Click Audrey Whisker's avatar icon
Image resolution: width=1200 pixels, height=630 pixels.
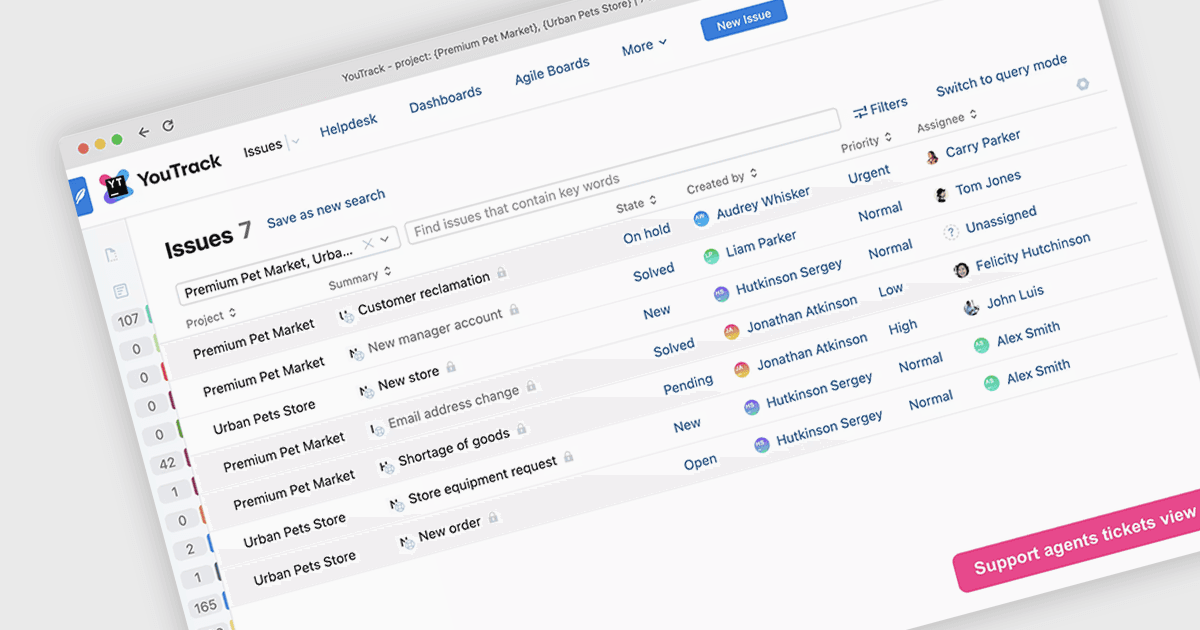pos(701,218)
